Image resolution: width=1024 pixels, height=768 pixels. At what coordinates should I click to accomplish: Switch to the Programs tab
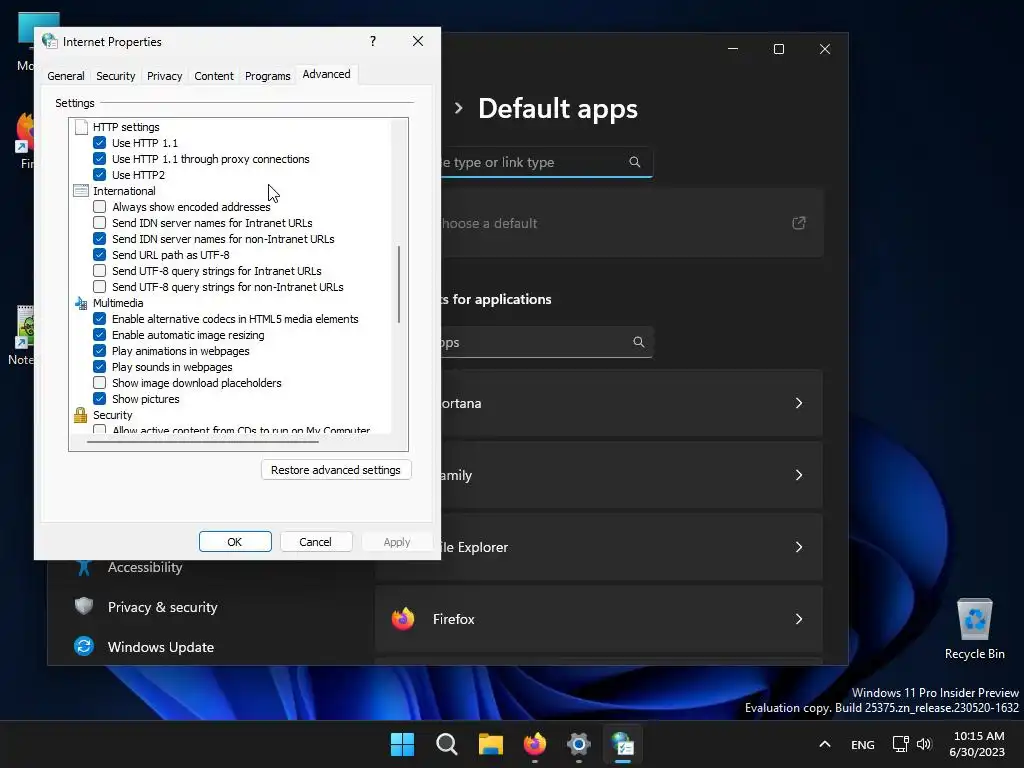268,76
